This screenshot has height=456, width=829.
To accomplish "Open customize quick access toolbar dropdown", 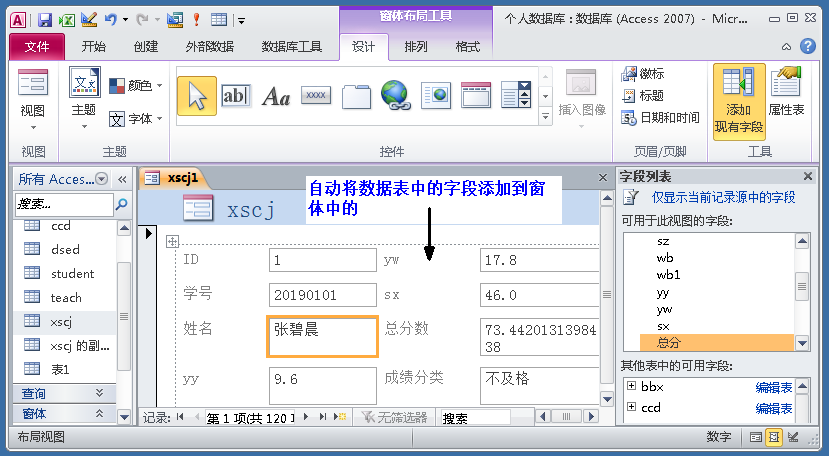I will click(x=241, y=21).
